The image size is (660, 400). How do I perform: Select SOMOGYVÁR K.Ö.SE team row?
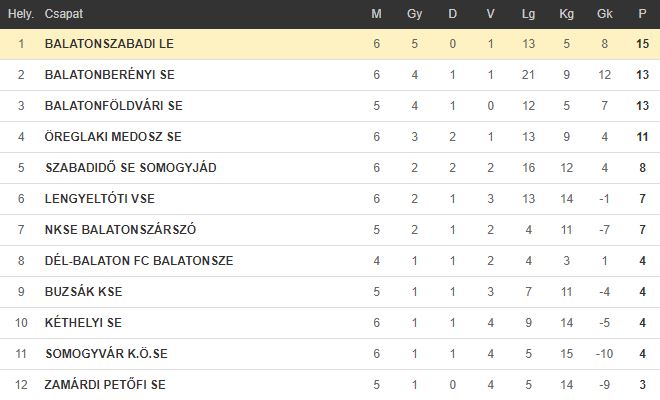point(330,354)
